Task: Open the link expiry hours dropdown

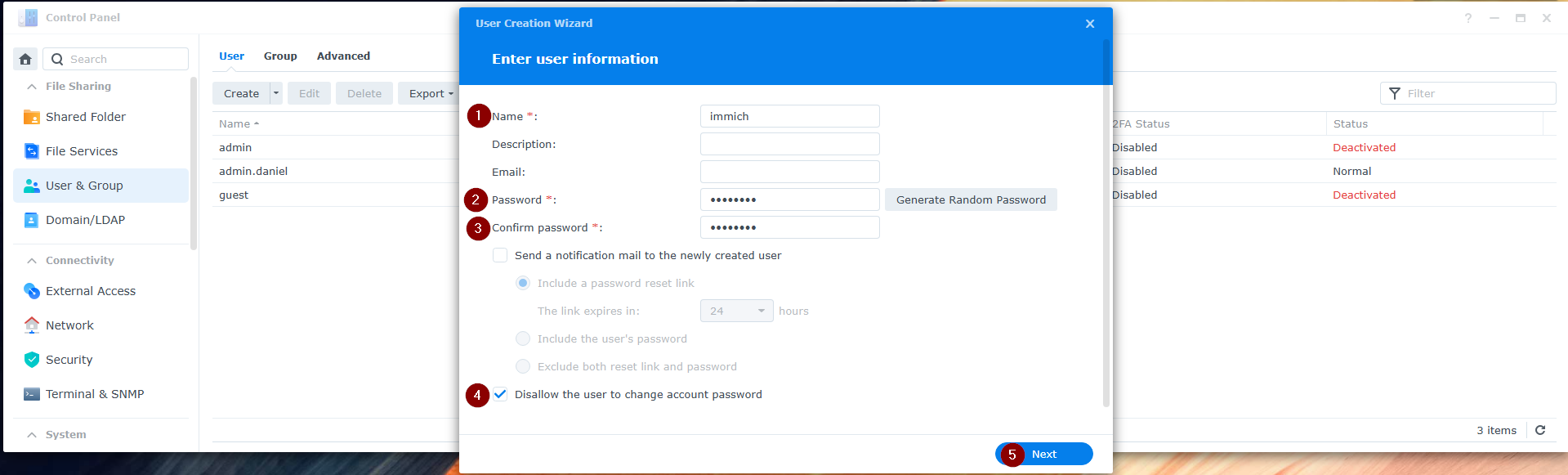Action: [736, 311]
